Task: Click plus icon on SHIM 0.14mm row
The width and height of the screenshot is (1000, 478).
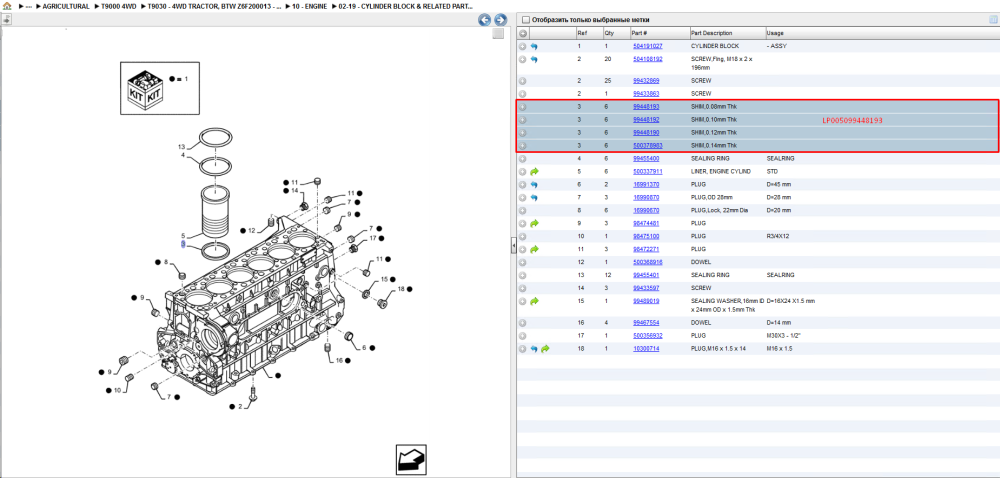Action: tap(522, 146)
